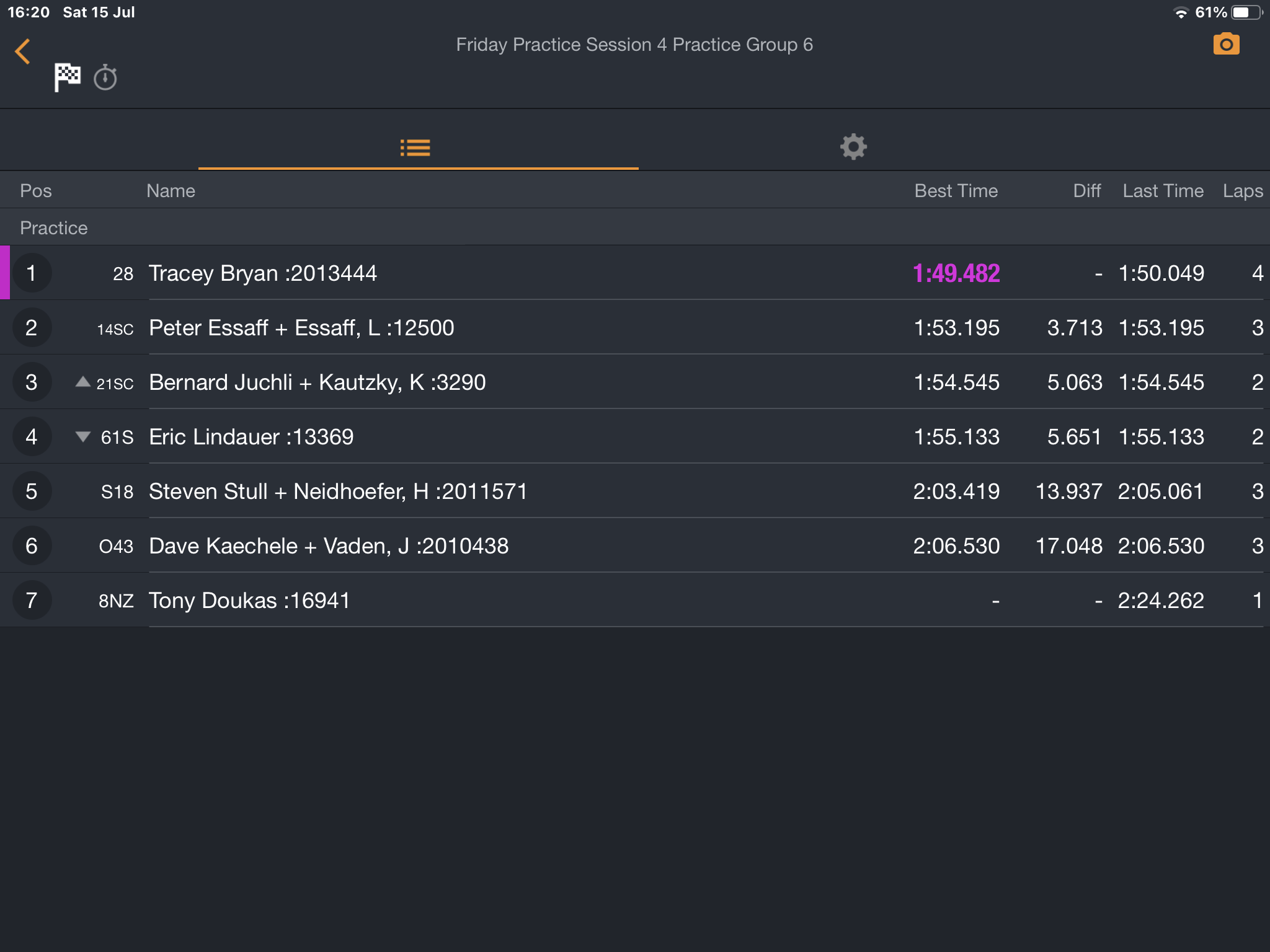Click the Diff column header
The image size is (1270, 952).
(x=1087, y=191)
